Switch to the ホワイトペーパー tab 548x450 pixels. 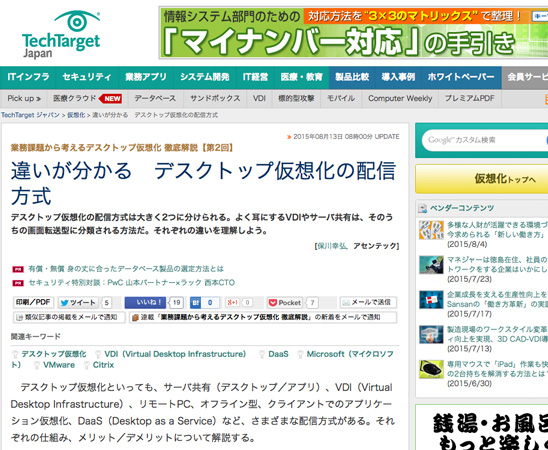click(461, 77)
